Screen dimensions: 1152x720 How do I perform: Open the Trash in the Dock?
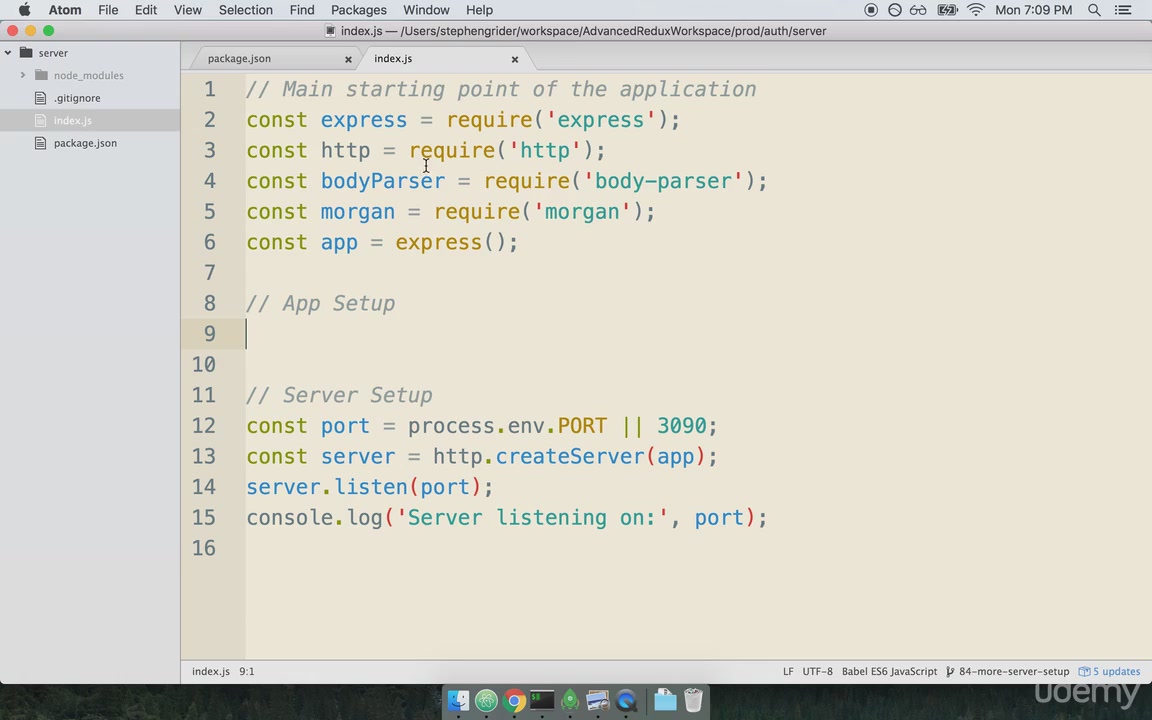(x=693, y=700)
